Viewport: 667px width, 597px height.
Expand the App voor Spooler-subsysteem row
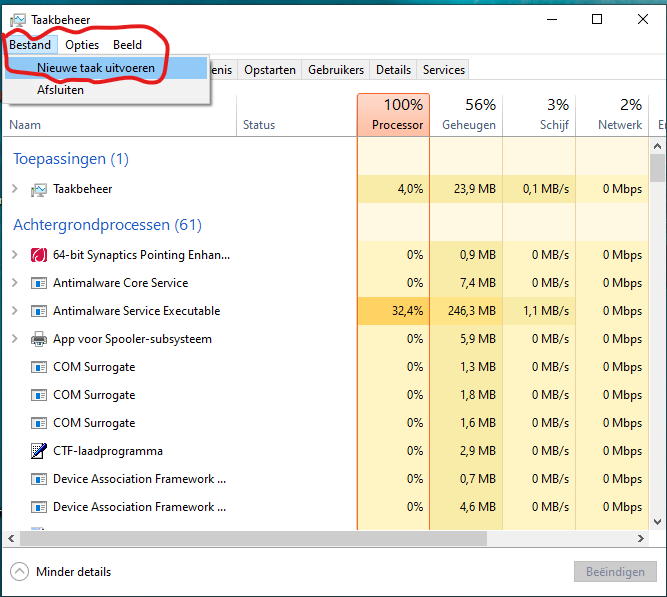click(14, 339)
